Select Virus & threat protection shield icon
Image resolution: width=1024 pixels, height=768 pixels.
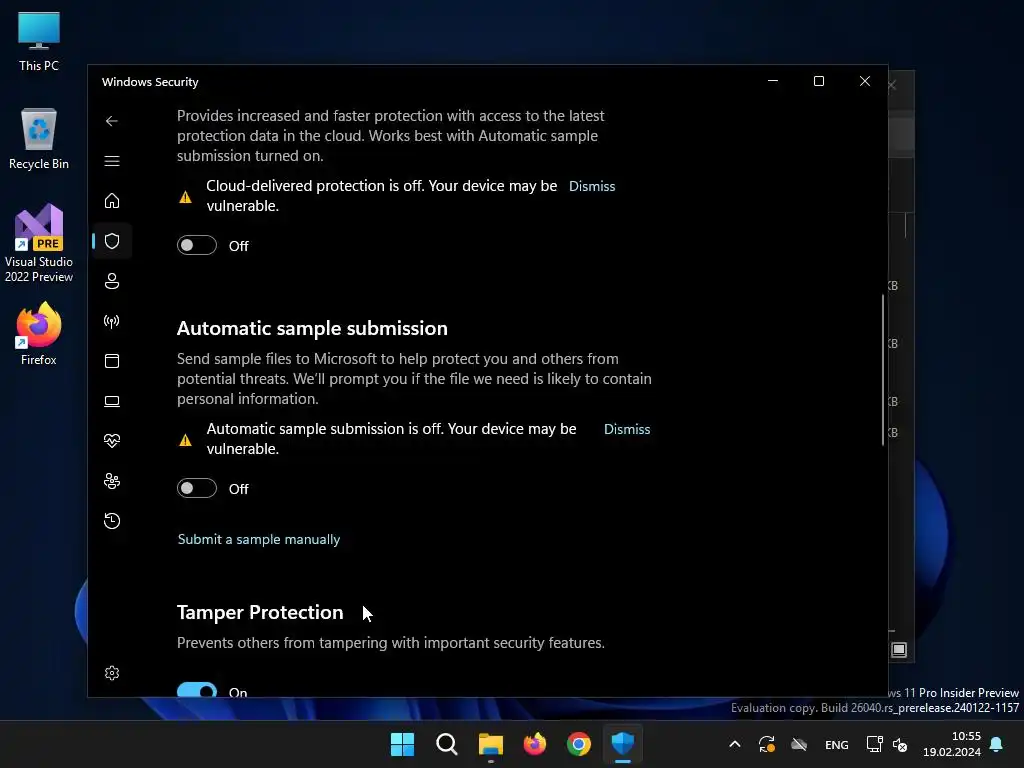click(112, 241)
